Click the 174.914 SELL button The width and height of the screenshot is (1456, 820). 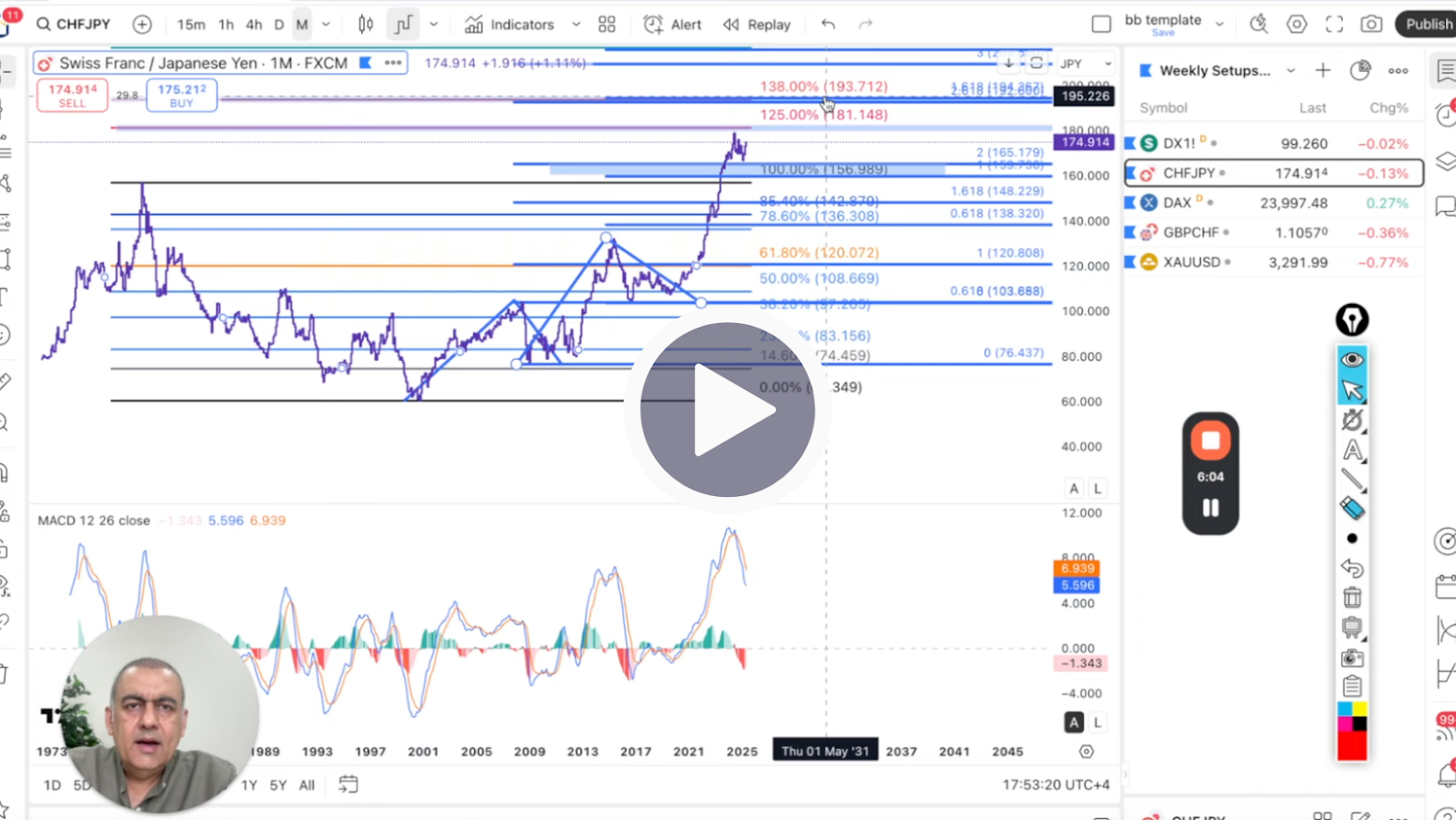coord(72,95)
